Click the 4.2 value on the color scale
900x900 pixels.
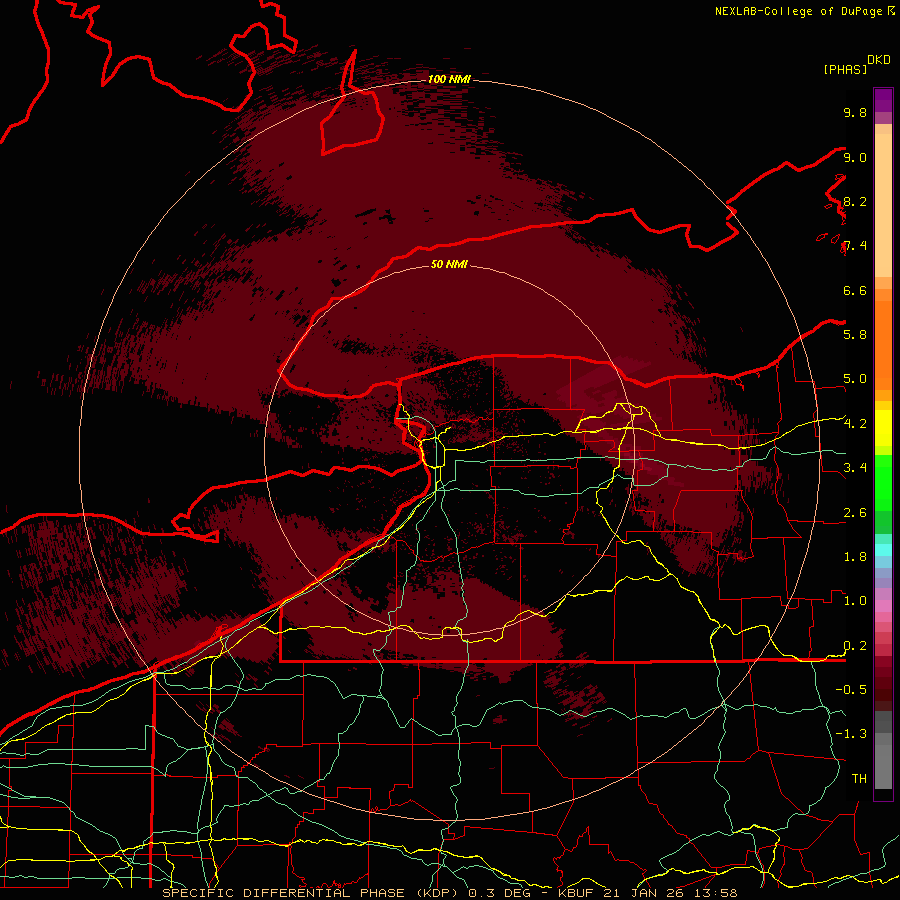855,424
